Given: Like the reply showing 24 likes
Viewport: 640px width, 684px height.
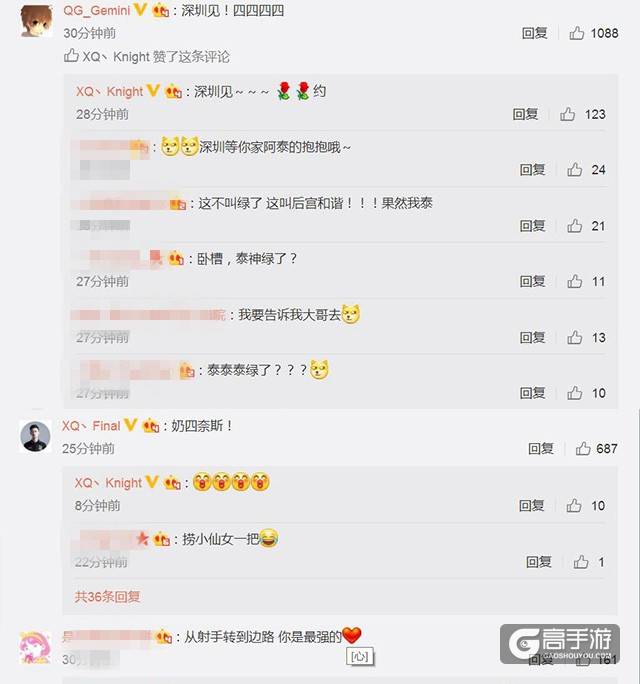Looking at the screenshot, I should (x=574, y=170).
